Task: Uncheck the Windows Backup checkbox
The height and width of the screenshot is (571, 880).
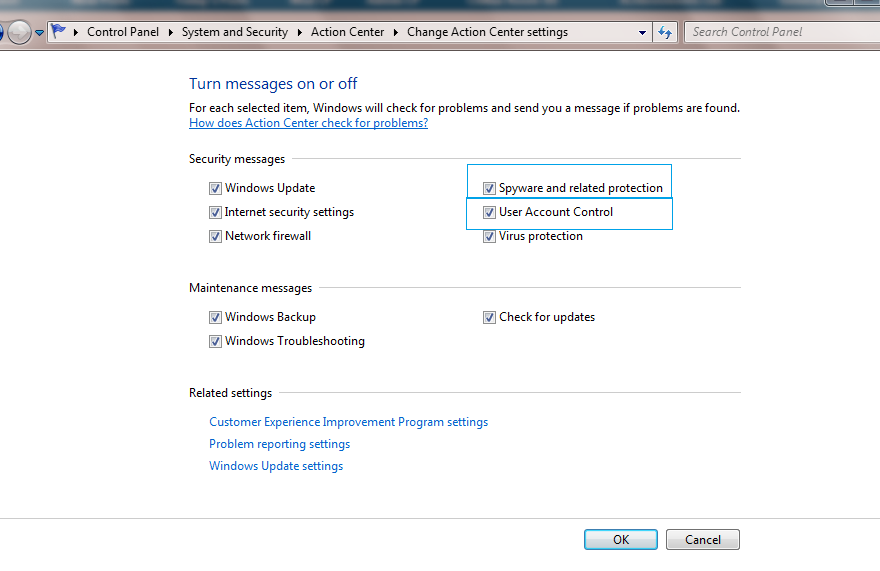Action: tap(216, 317)
